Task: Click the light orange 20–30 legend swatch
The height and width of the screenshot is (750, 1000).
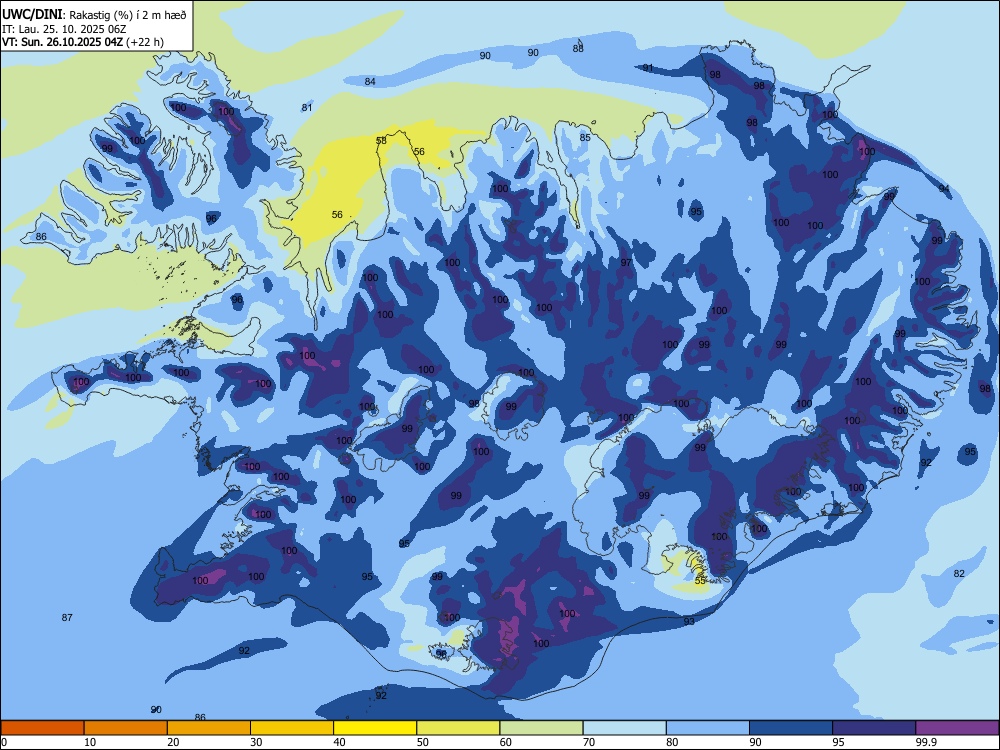Action: 209,728
